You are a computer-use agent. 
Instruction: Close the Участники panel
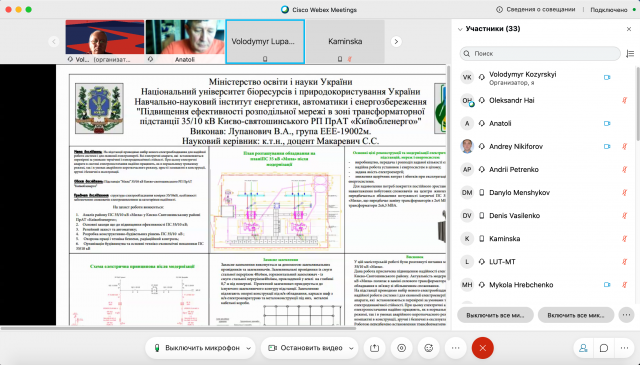click(x=629, y=29)
